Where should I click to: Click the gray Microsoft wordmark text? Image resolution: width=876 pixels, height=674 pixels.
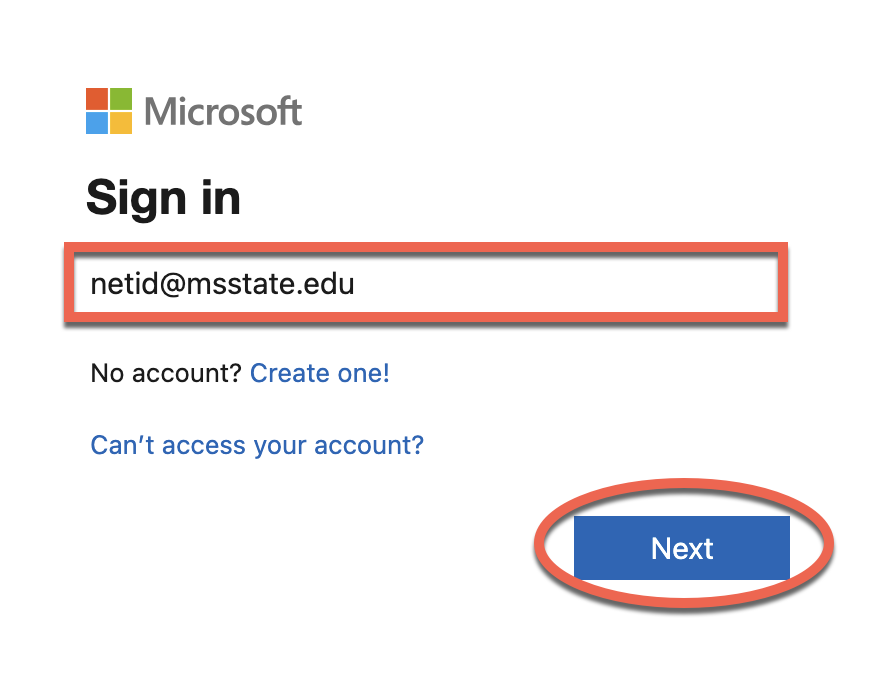tap(223, 111)
